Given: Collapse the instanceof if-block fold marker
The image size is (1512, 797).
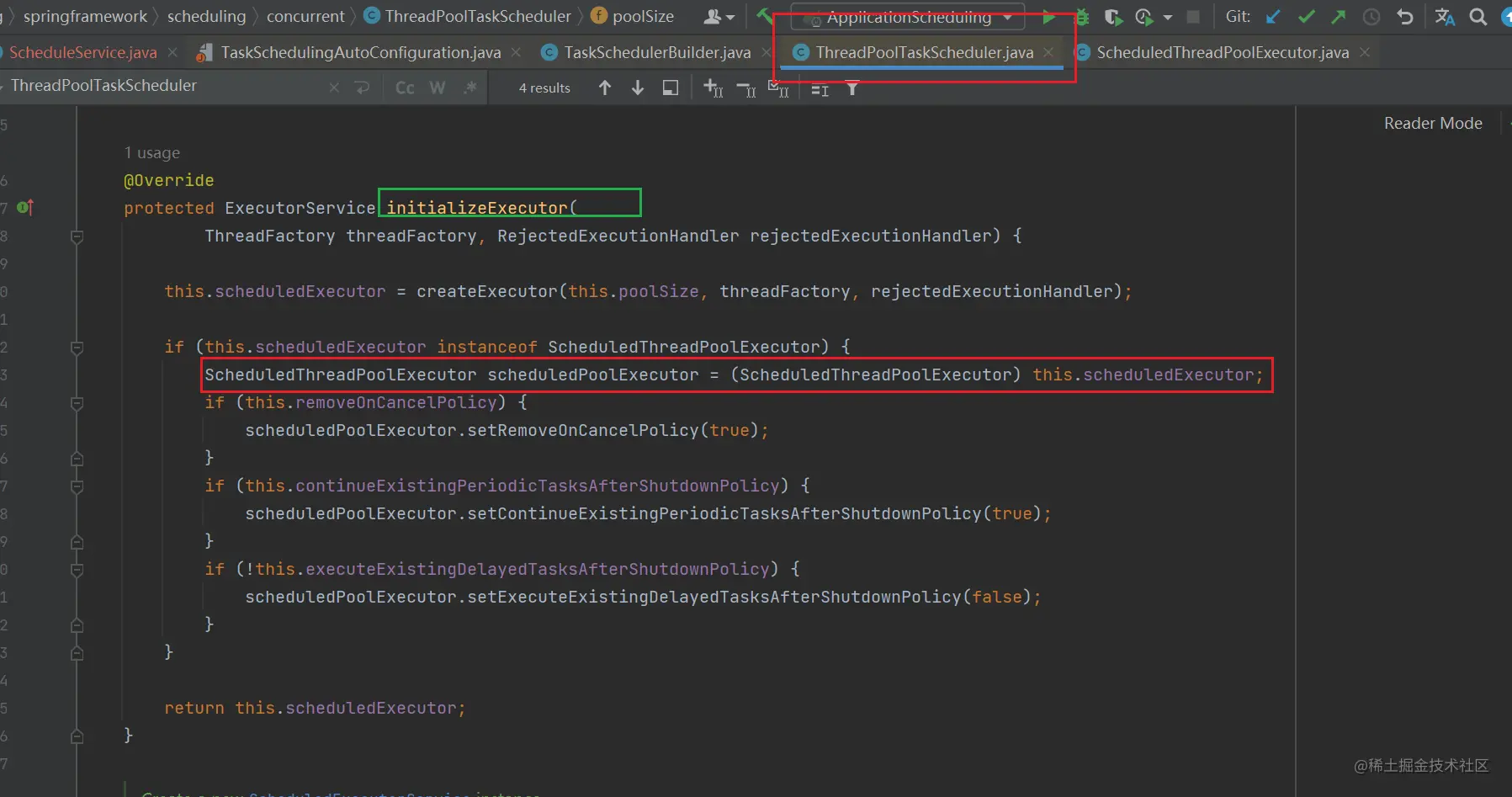Looking at the screenshot, I should [77, 348].
